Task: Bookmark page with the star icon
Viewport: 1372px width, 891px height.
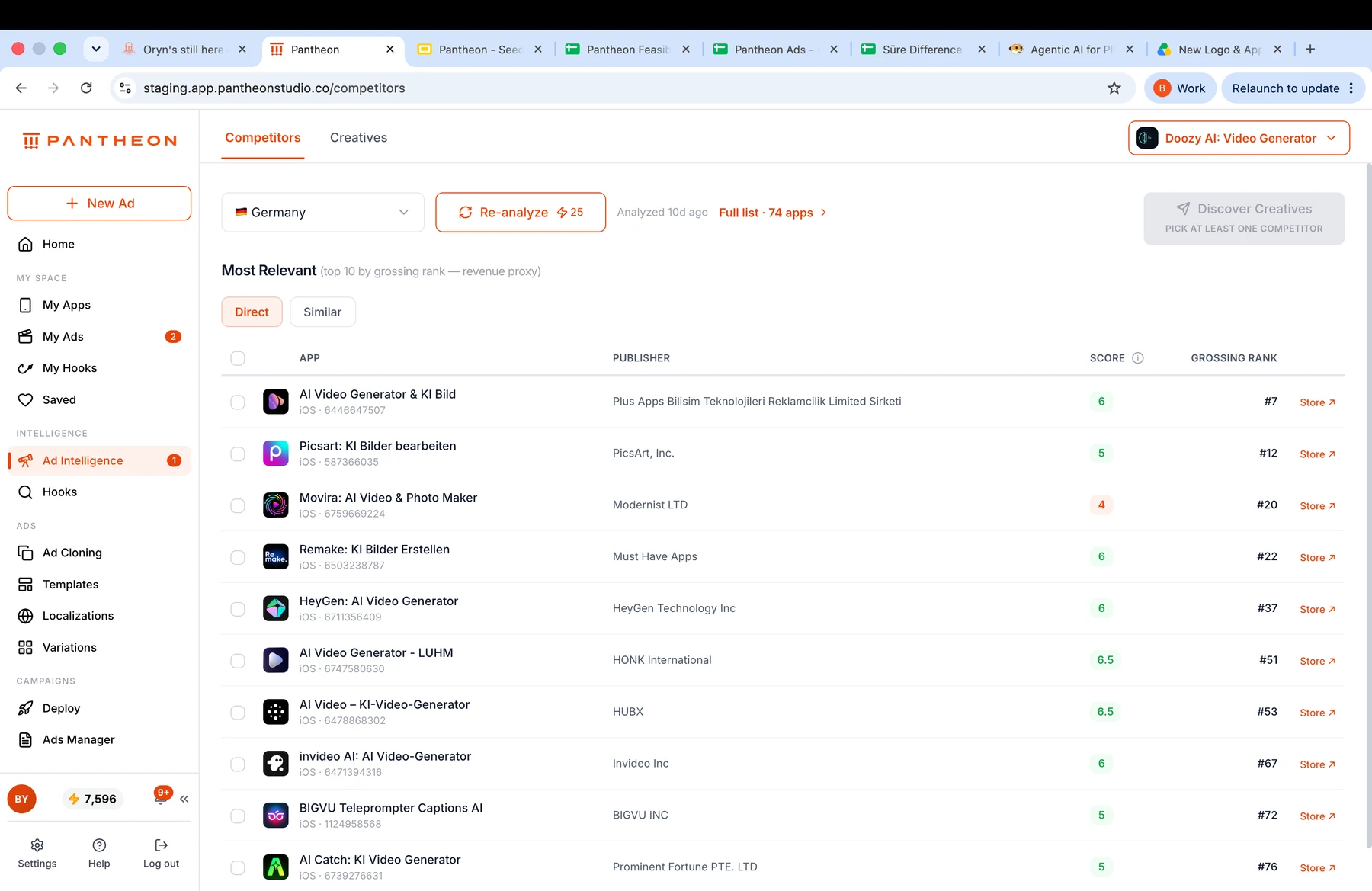Action: point(1114,88)
